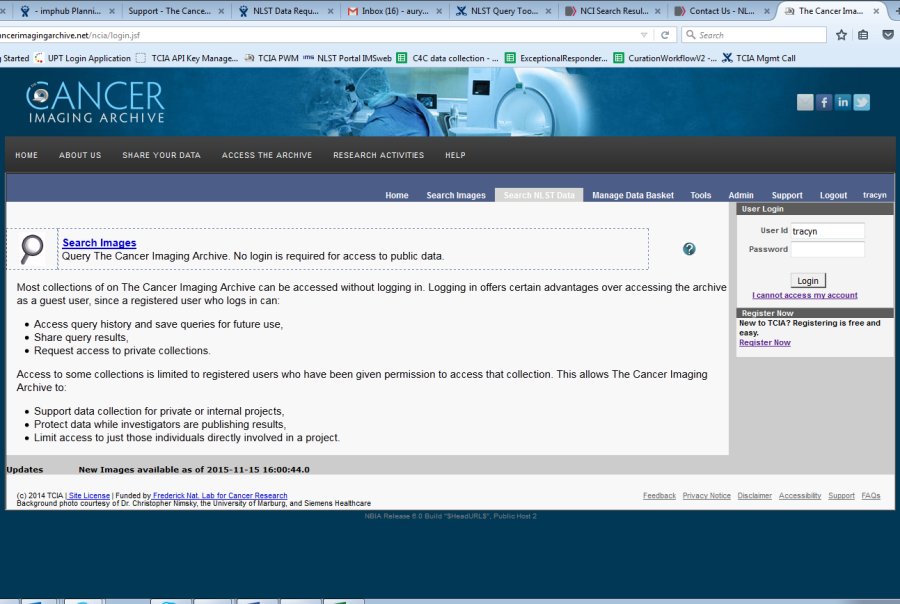Open ABOUT US in the main navigation
The width and height of the screenshot is (900, 604).
(x=80, y=155)
